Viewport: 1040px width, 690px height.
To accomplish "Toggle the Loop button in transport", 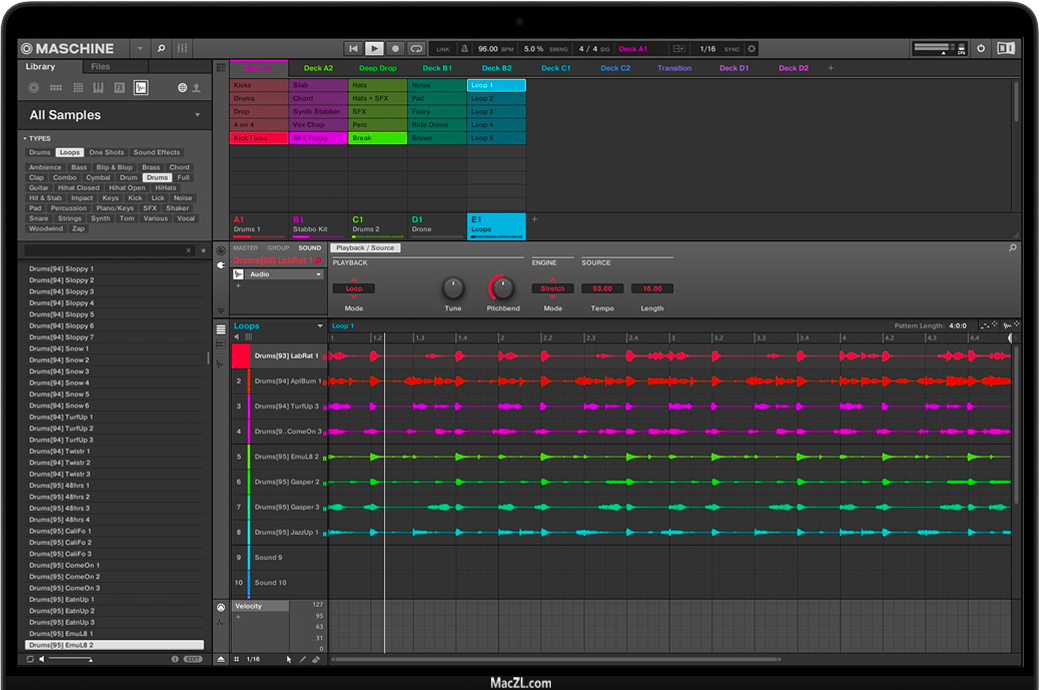I will click(x=416, y=48).
